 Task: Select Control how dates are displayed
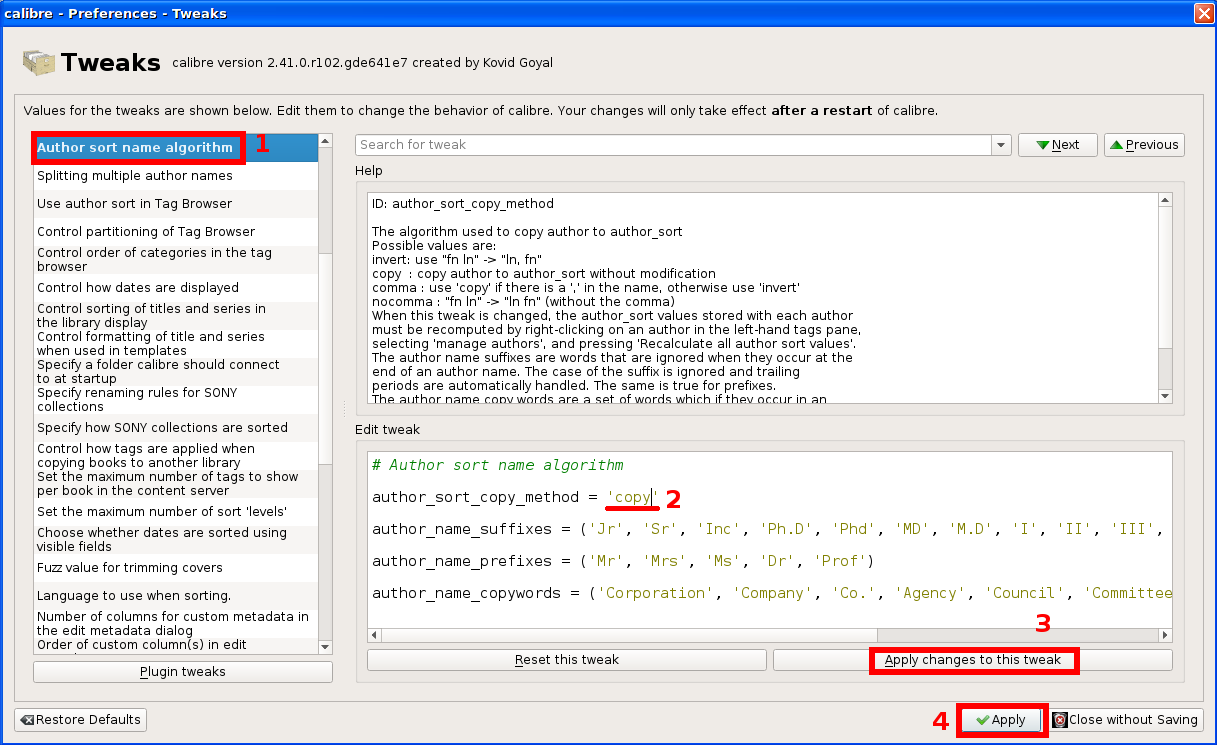pyautogui.click(x=175, y=287)
